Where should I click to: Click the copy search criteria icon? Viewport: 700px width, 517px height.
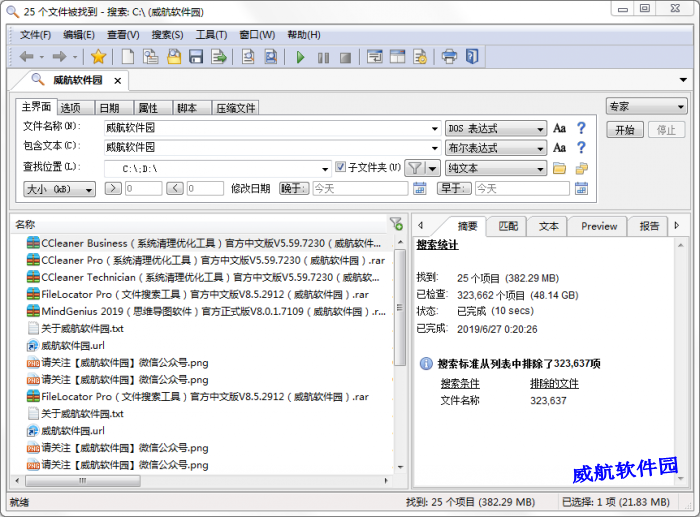(x=150, y=57)
